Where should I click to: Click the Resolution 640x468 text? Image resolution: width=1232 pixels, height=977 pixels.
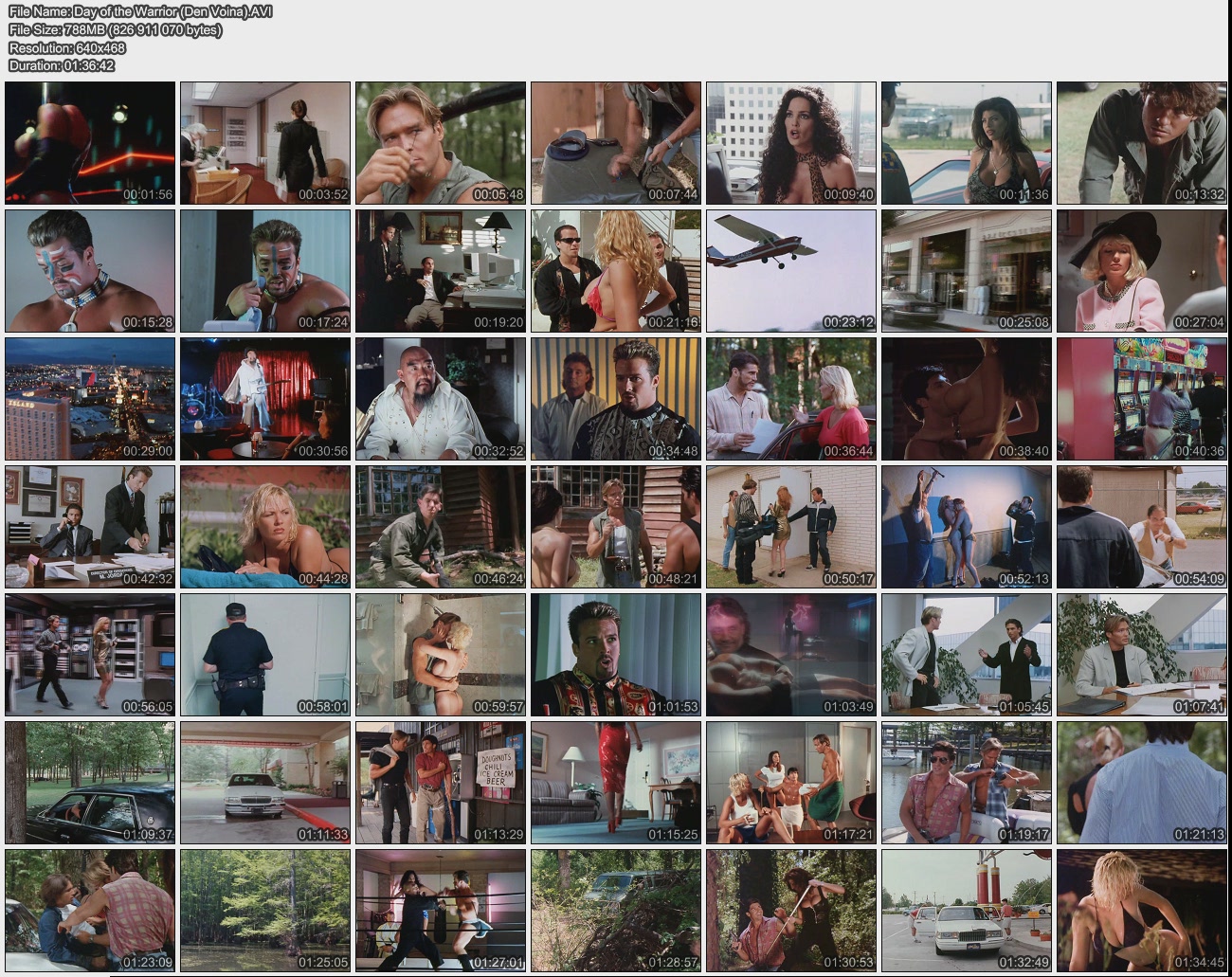coord(66,47)
